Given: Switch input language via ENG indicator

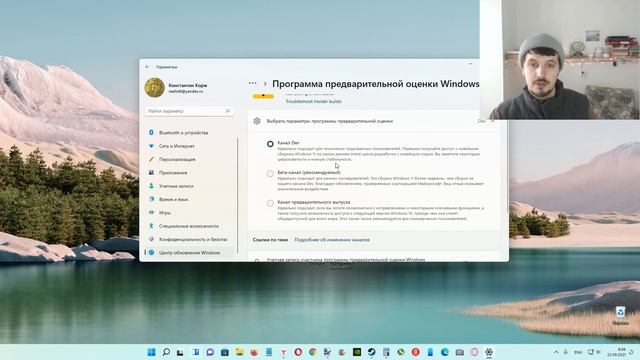Looking at the screenshot, I should (578, 352).
